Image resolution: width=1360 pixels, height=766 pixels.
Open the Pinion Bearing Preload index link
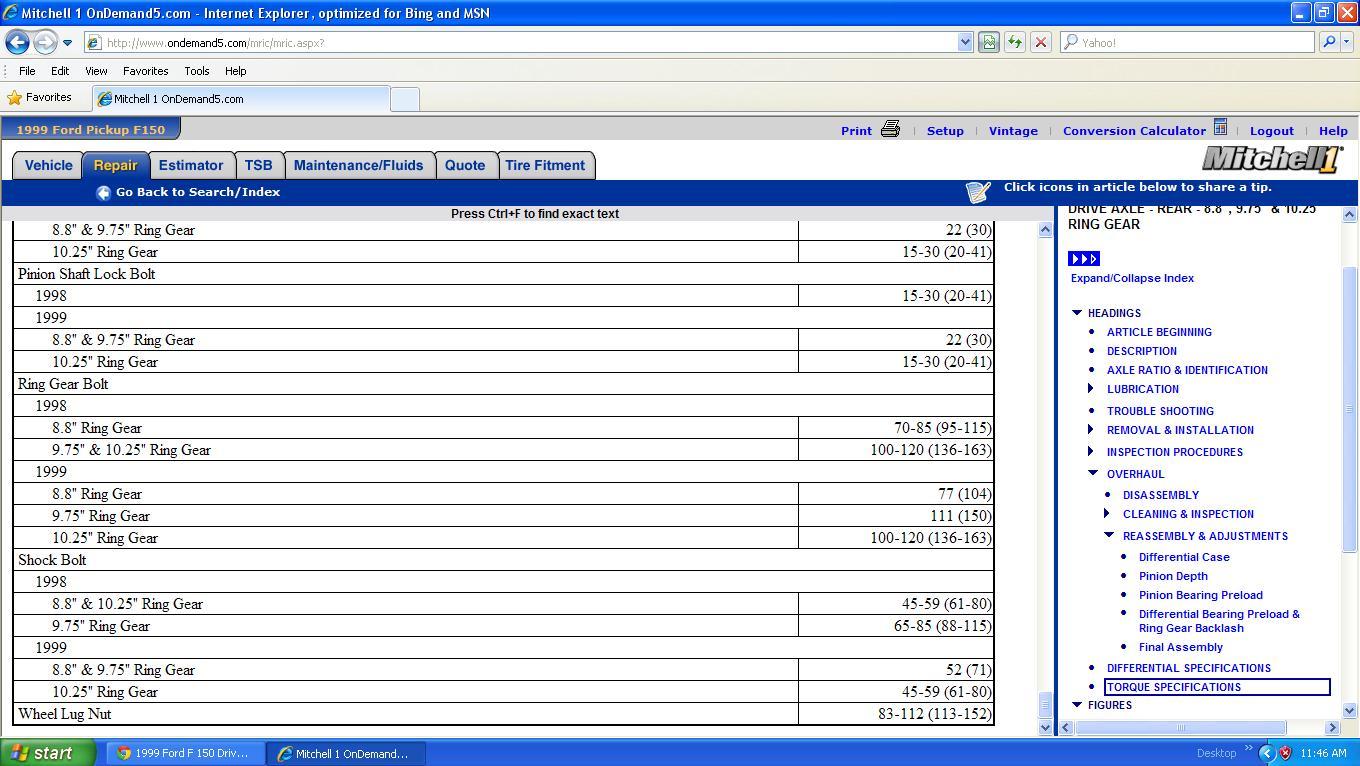pyautogui.click(x=1200, y=595)
